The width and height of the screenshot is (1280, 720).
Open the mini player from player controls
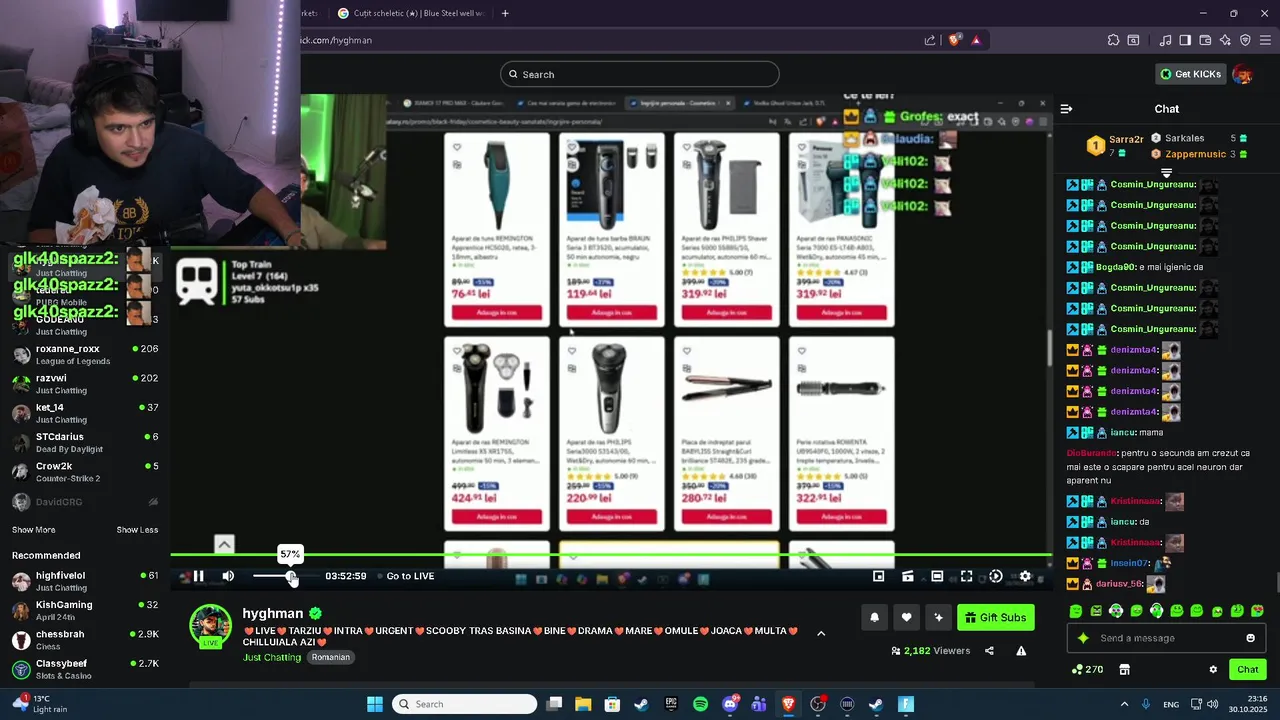click(x=878, y=576)
